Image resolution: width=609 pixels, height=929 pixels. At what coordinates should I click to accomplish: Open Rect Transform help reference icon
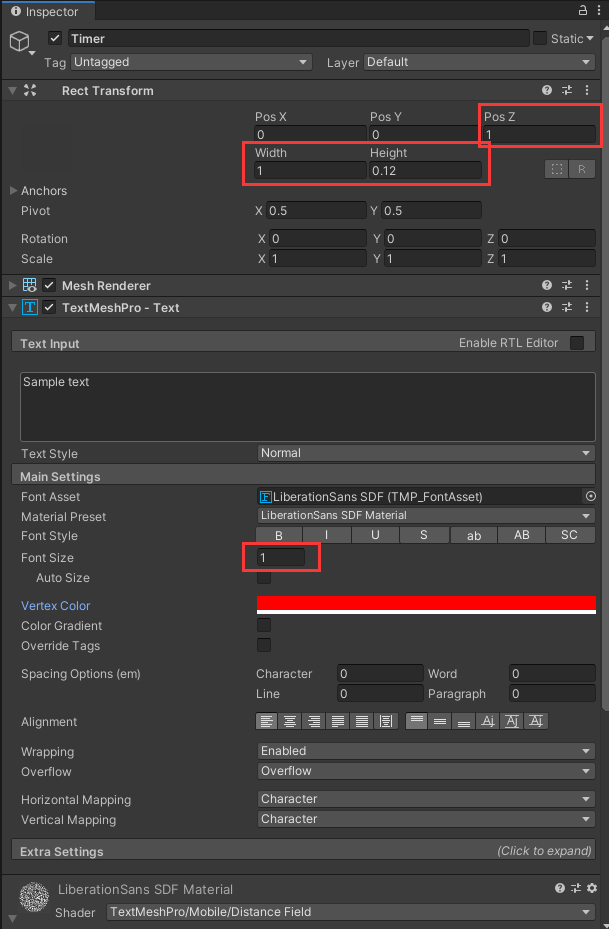[547, 90]
